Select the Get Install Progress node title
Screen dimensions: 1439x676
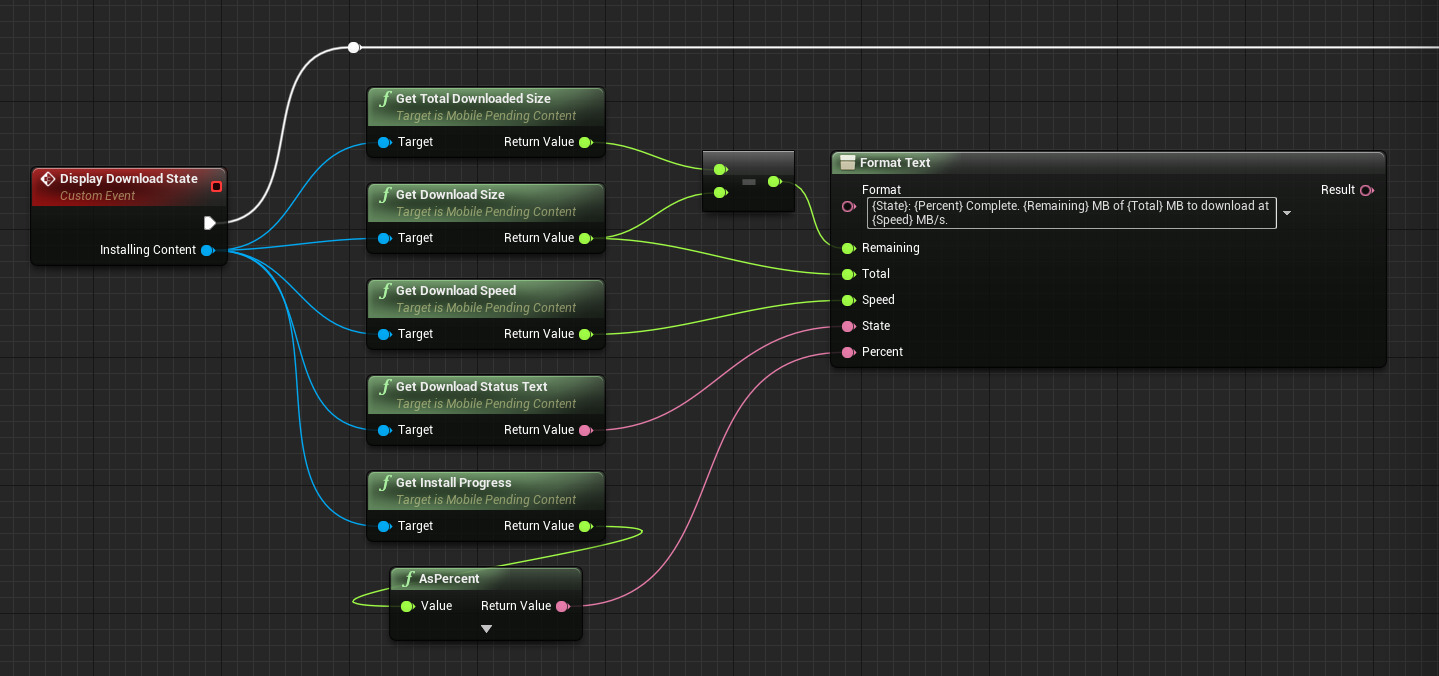(x=453, y=483)
